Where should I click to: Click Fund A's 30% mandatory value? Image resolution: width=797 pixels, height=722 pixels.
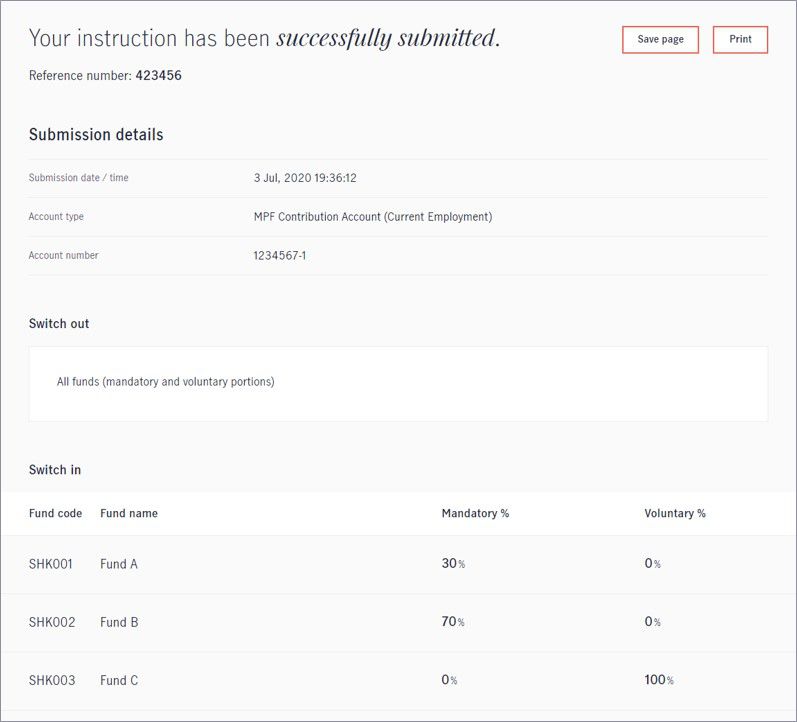(453, 563)
